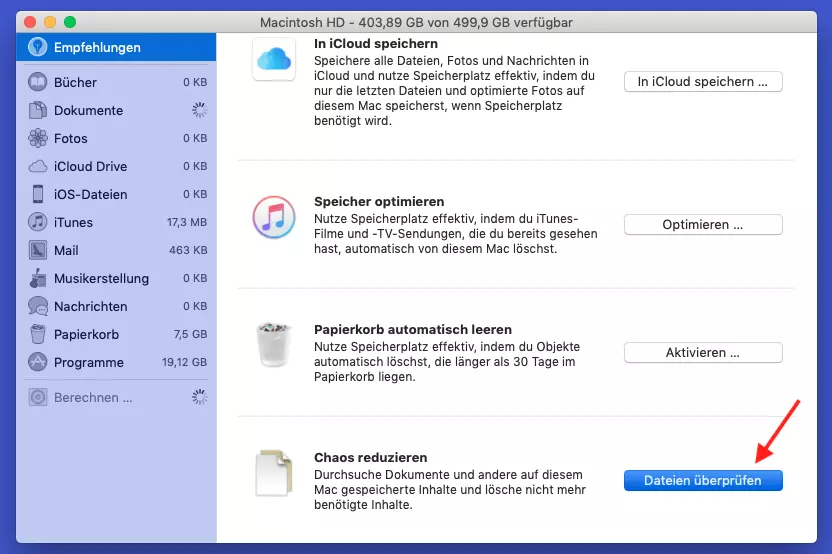Open the iOS-Dateien category
Image resolution: width=832 pixels, height=554 pixels.
tap(116, 194)
